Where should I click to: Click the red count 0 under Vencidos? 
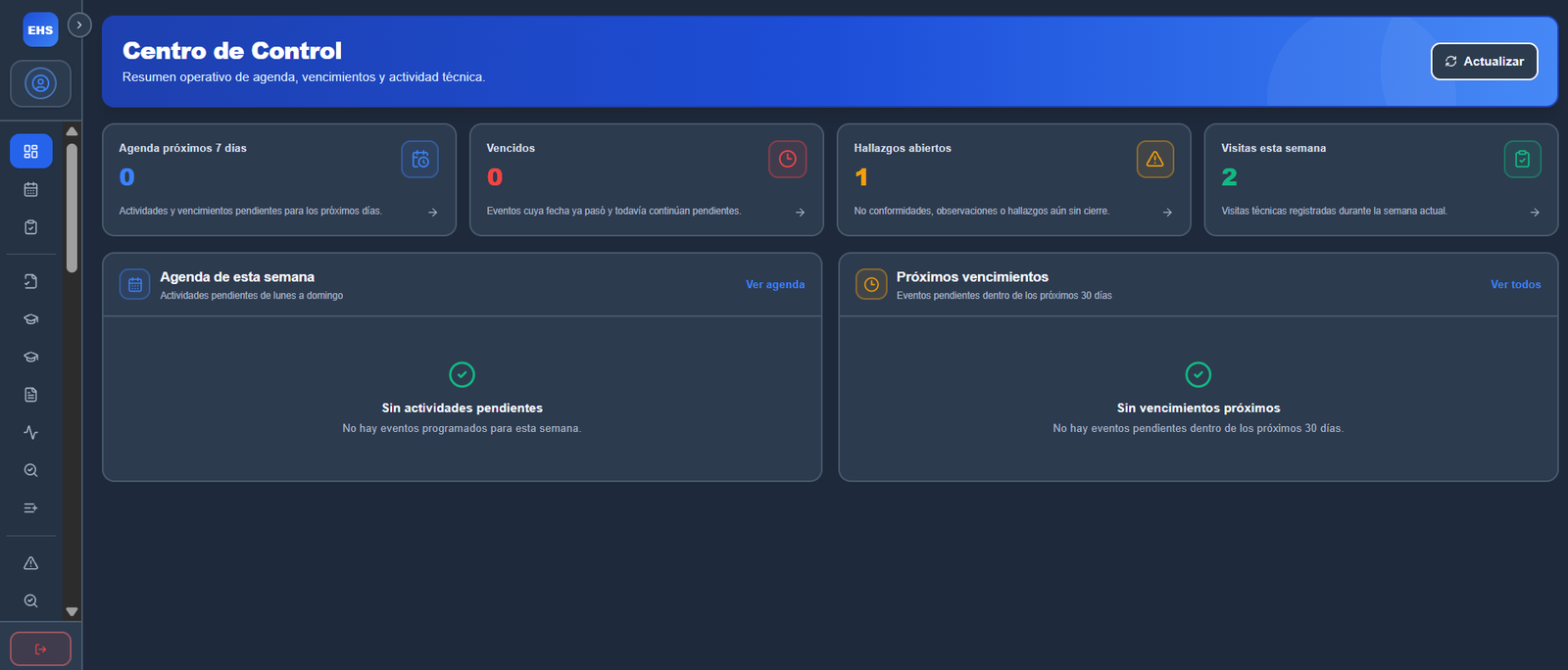click(x=495, y=177)
